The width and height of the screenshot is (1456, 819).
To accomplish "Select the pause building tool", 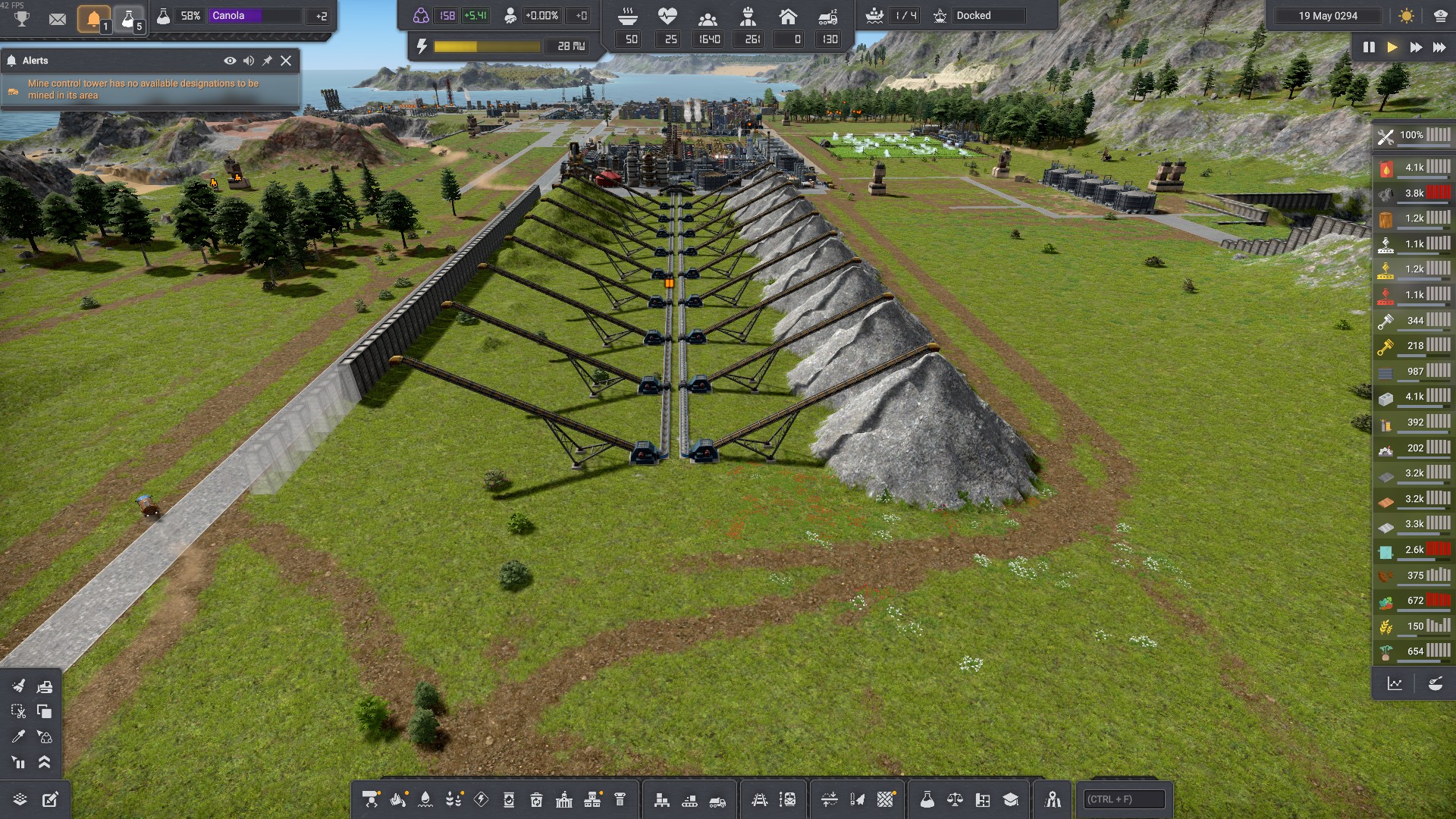I will [x=18, y=762].
